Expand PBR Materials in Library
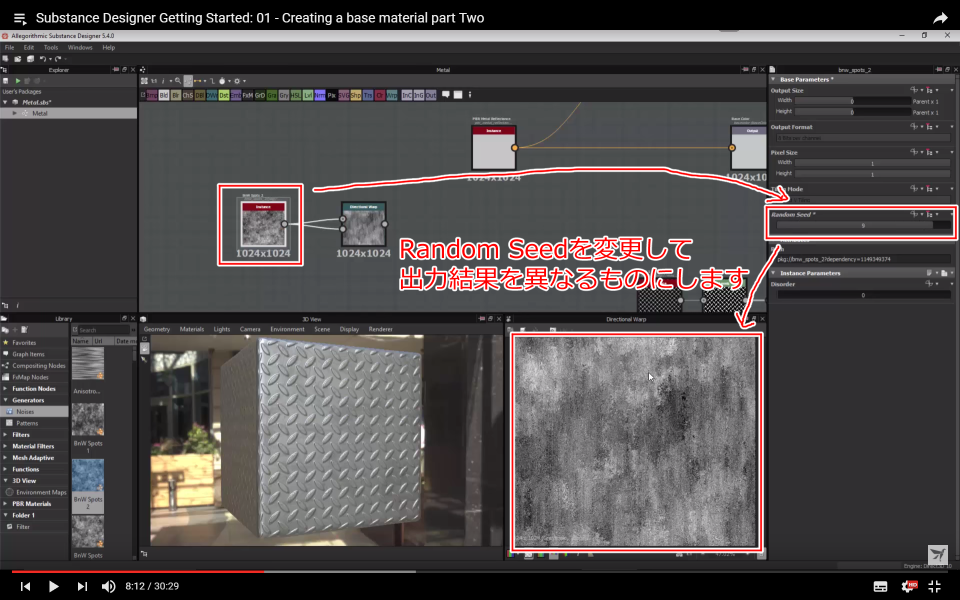This screenshot has width=960, height=600. 6,504
